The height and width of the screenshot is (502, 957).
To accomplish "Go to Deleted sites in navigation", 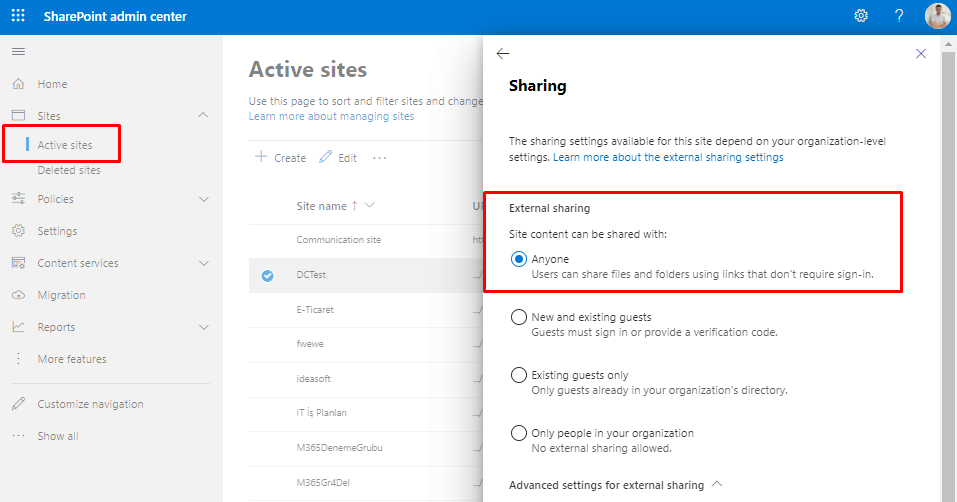I will [x=69, y=170].
